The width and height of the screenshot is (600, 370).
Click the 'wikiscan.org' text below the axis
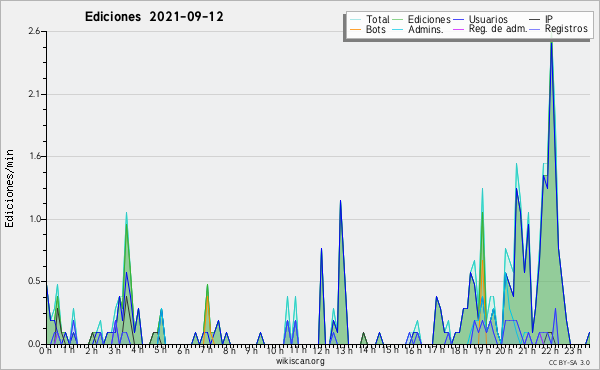300,361
